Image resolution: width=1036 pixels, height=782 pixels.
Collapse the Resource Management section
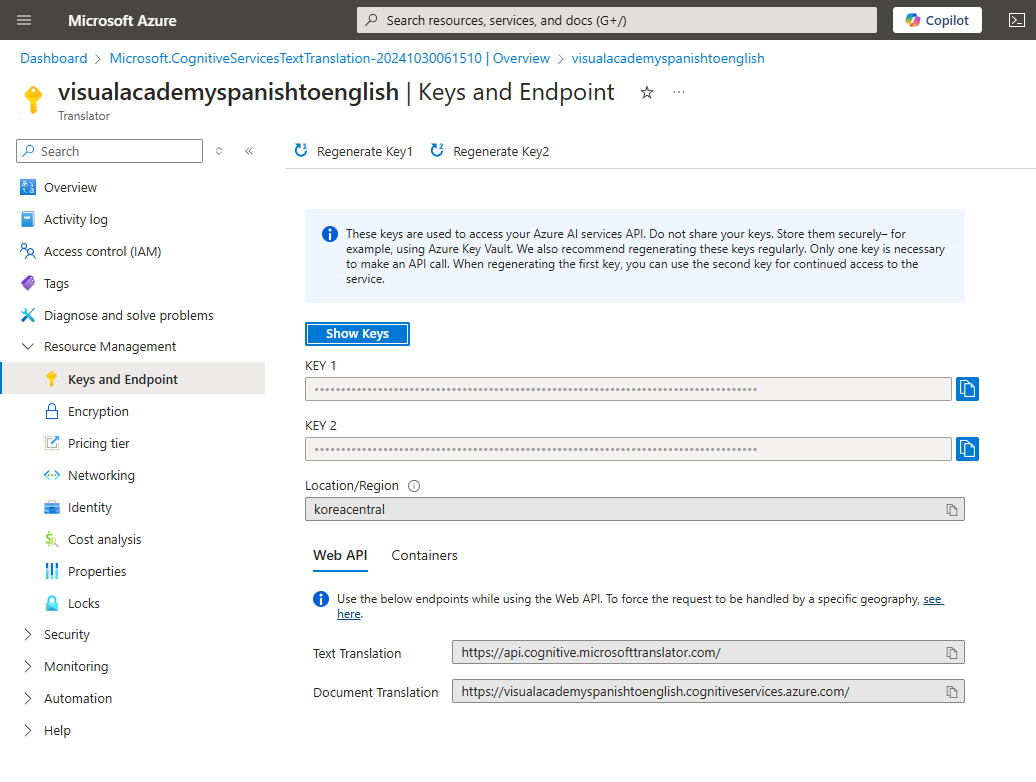click(x=27, y=347)
